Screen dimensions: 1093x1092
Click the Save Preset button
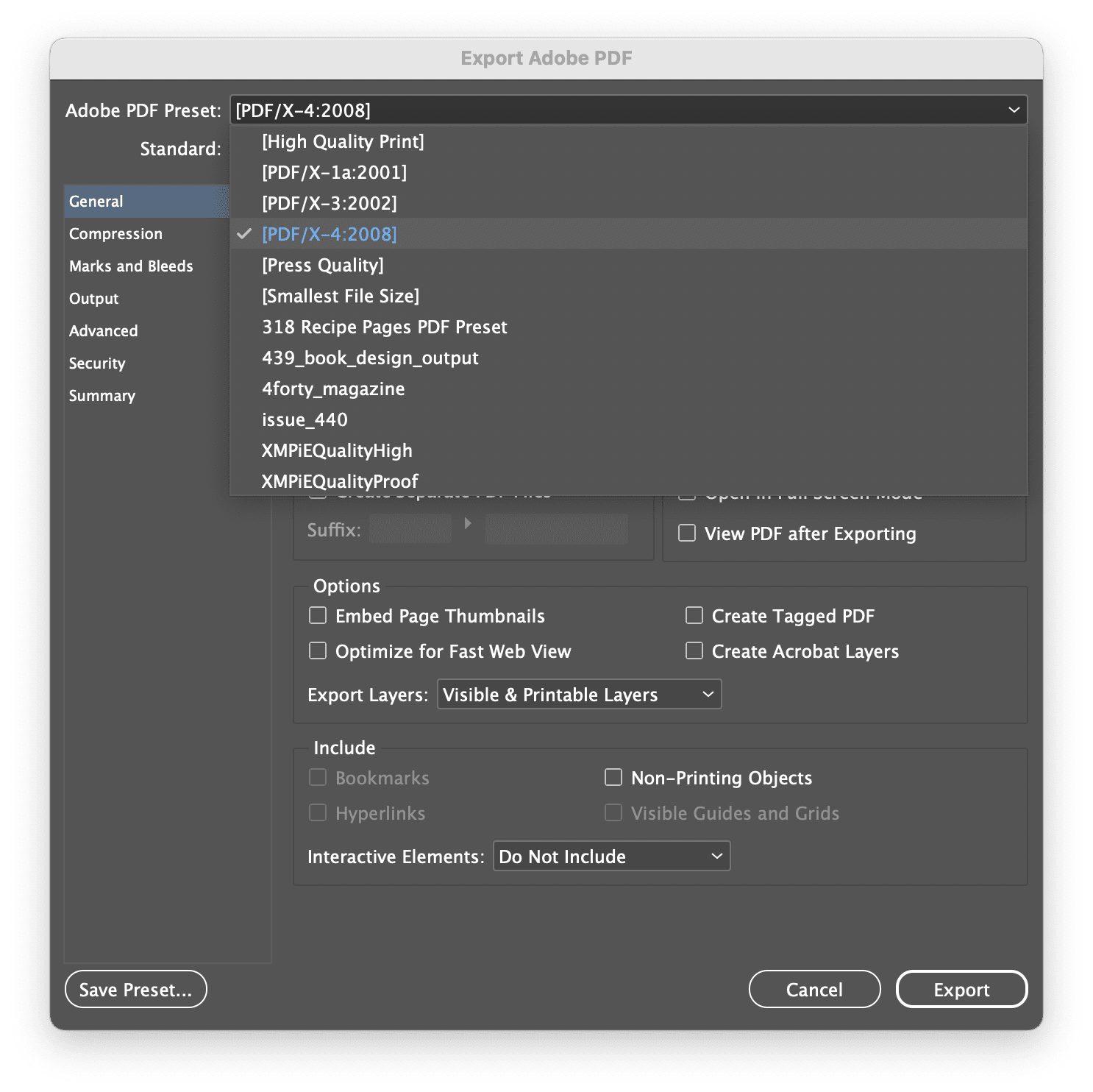(x=136, y=989)
